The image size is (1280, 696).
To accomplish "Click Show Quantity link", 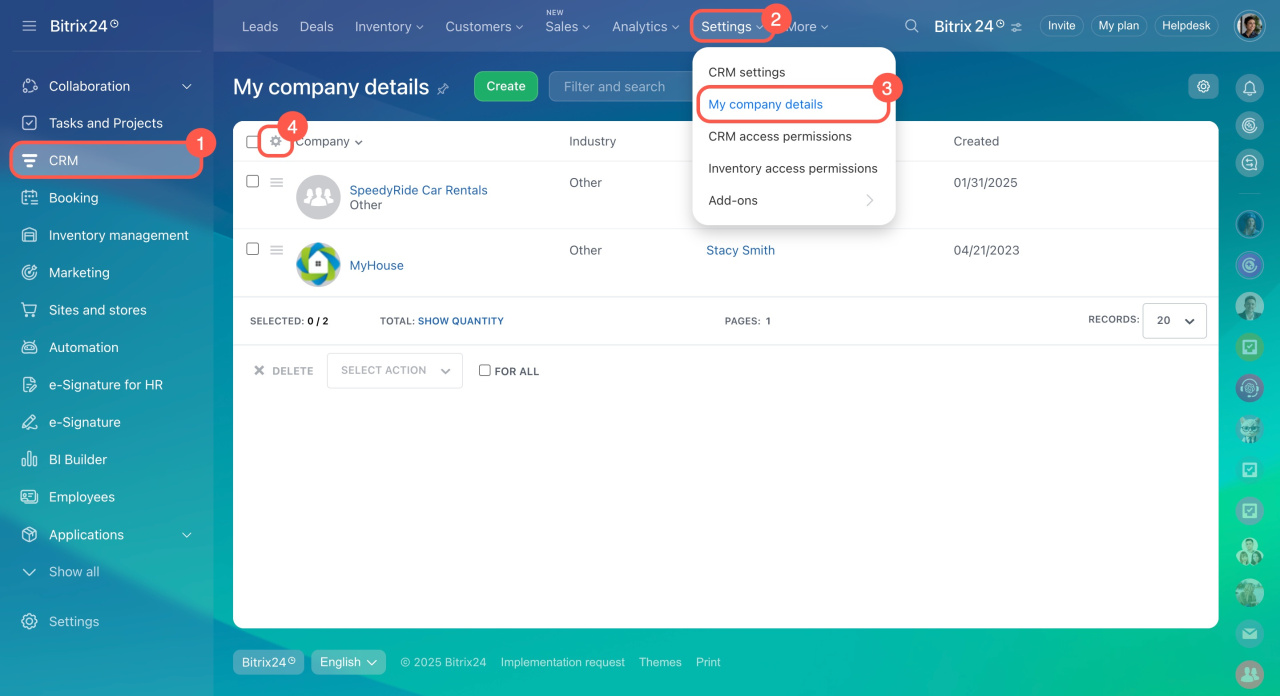I will tap(461, 321).
